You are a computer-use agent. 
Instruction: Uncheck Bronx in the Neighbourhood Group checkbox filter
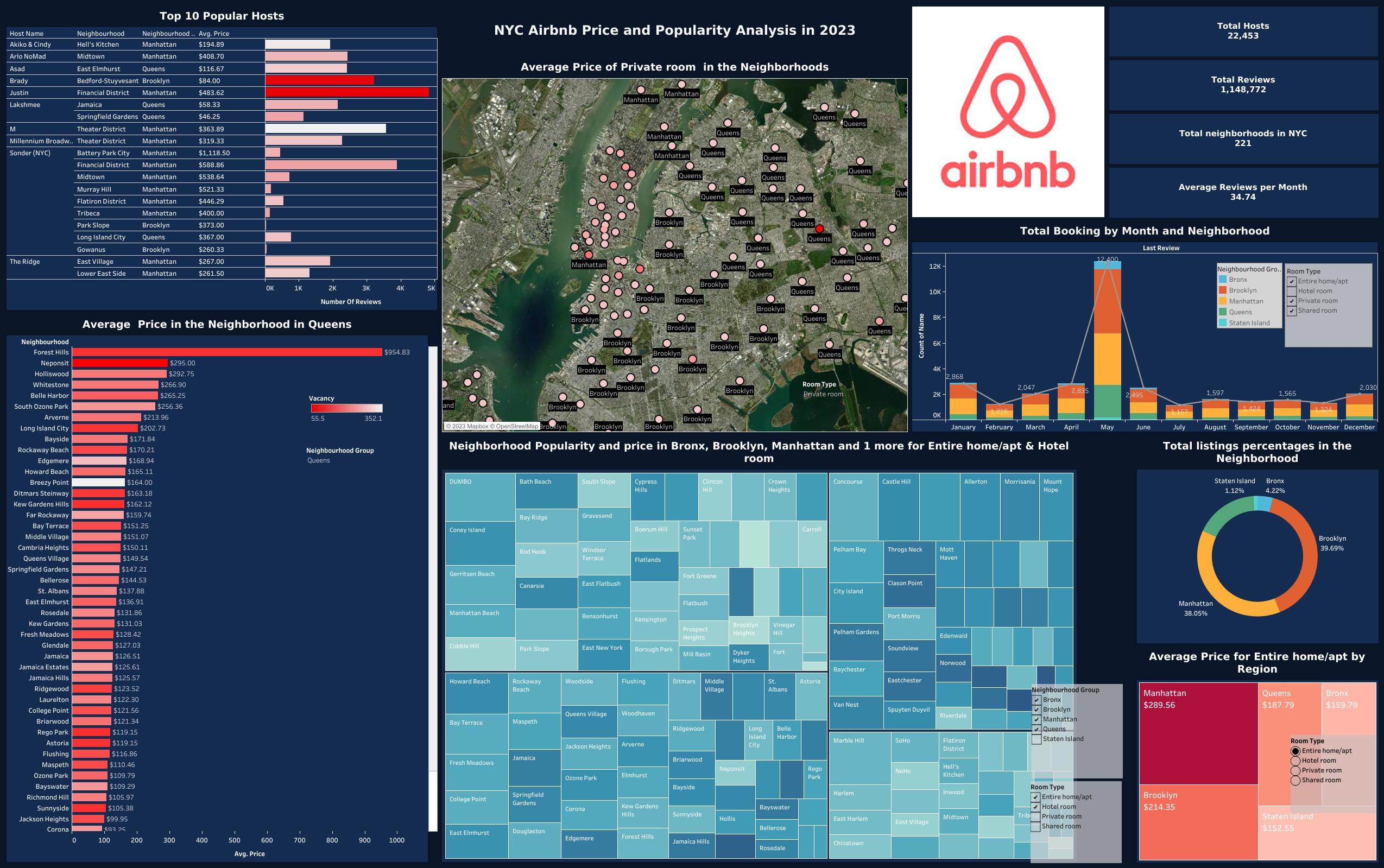(x=1037, y=700)
